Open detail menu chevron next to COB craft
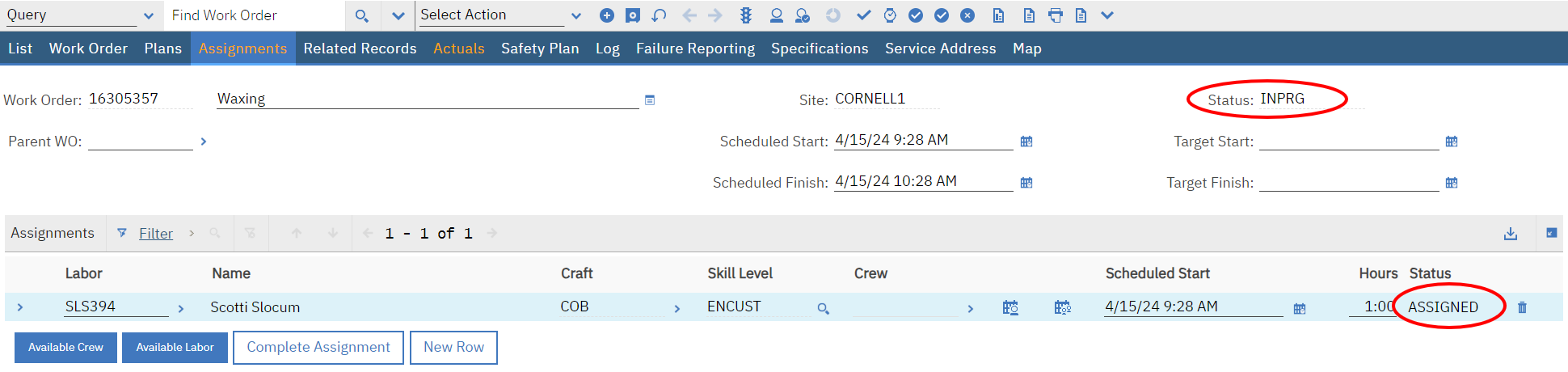Screen dimensions: 1568x372 [x=677, y=309]
